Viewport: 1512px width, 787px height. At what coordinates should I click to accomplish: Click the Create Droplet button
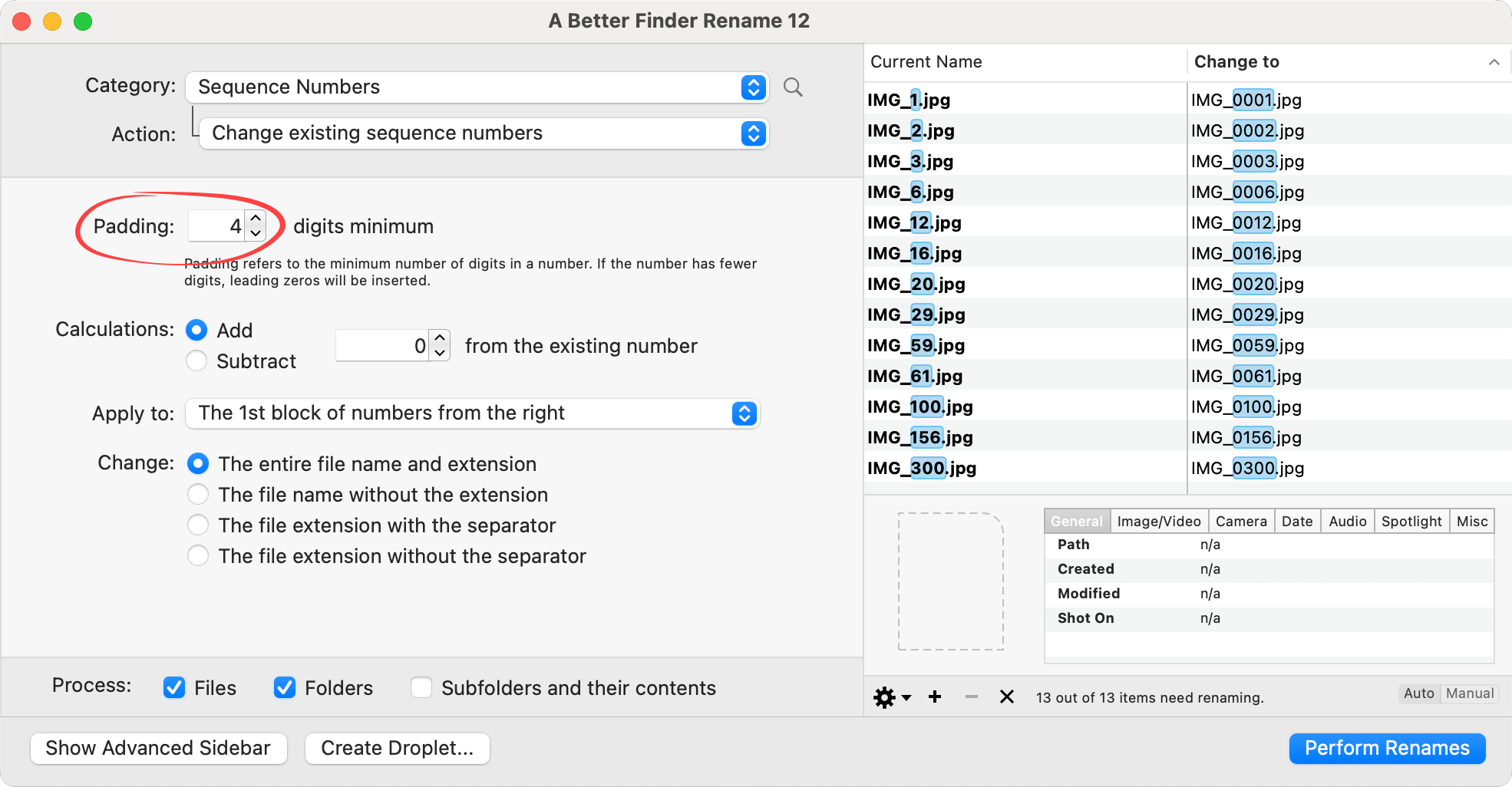pos(397,748)
